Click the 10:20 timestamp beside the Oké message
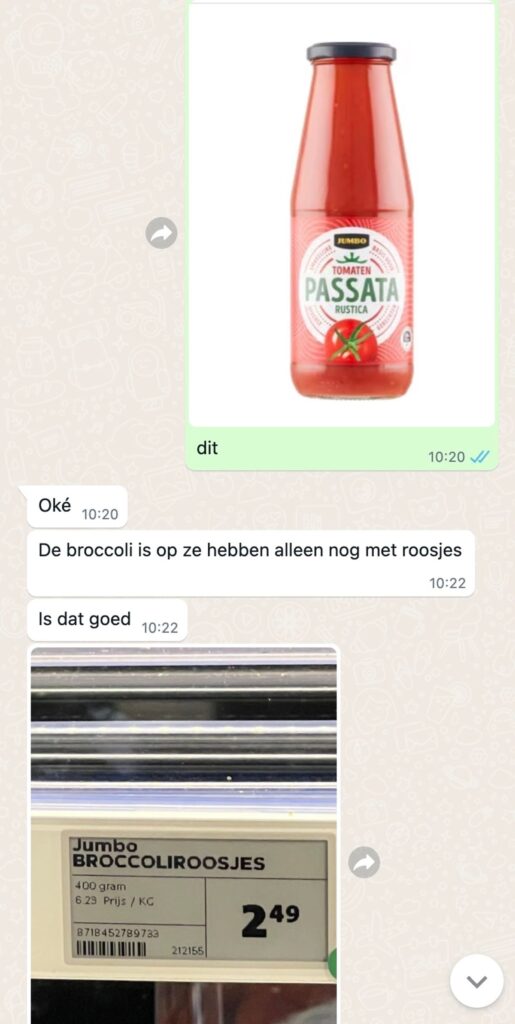This screenshot has width=515, height=1024. [x=100, y=515]
